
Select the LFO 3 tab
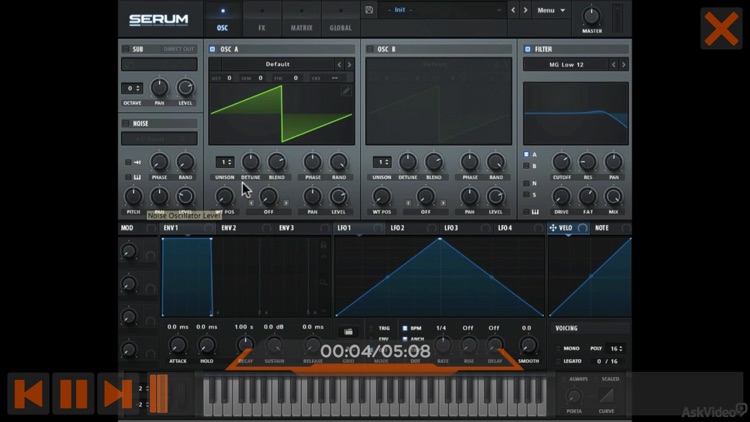click(x=451, y=228)
